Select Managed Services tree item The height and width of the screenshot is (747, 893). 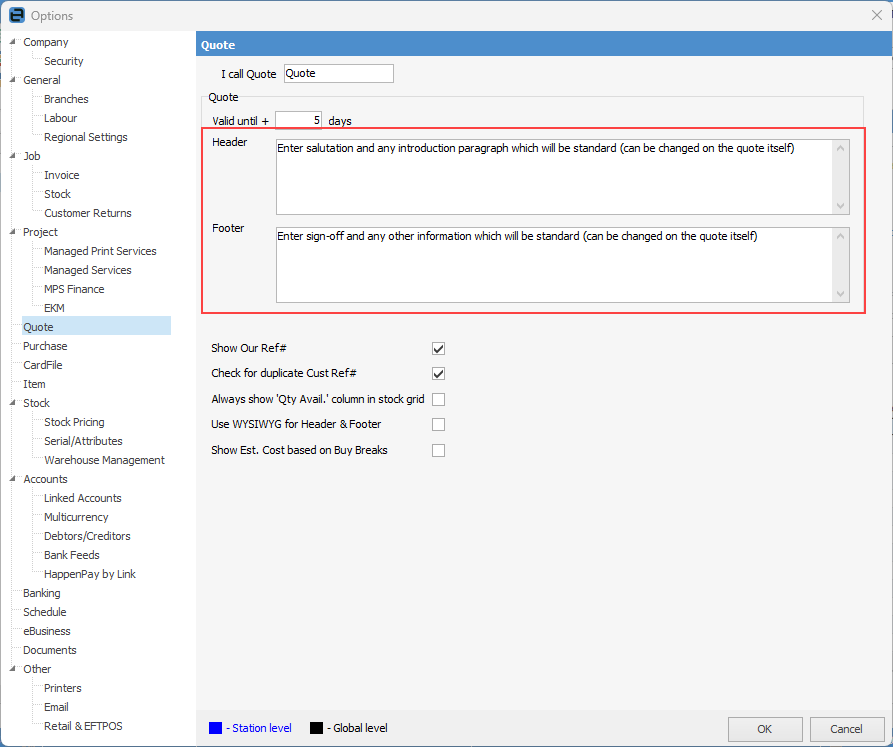click(x=88, y=270)
